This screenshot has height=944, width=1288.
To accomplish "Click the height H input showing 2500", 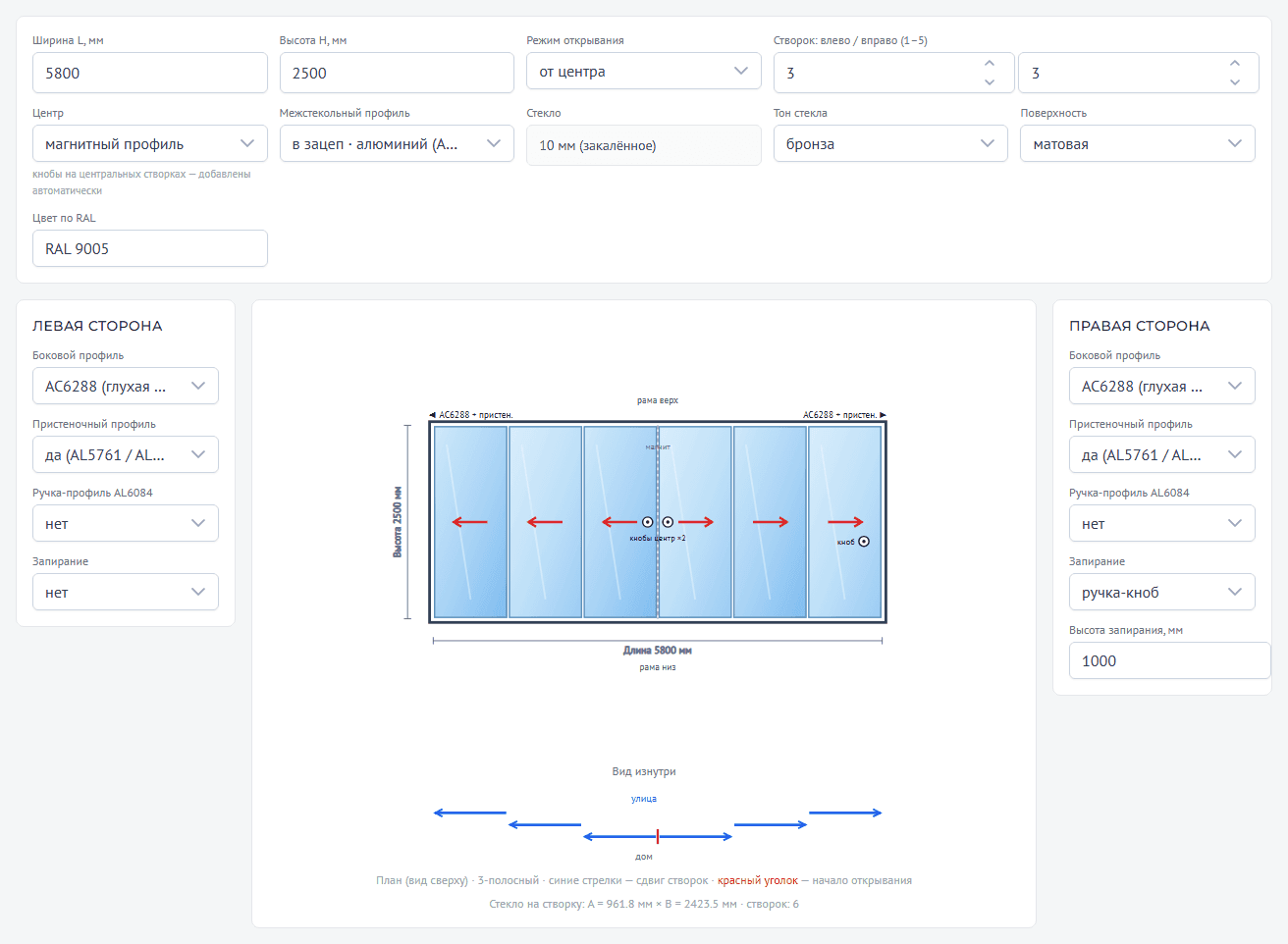I will point(397,73).
